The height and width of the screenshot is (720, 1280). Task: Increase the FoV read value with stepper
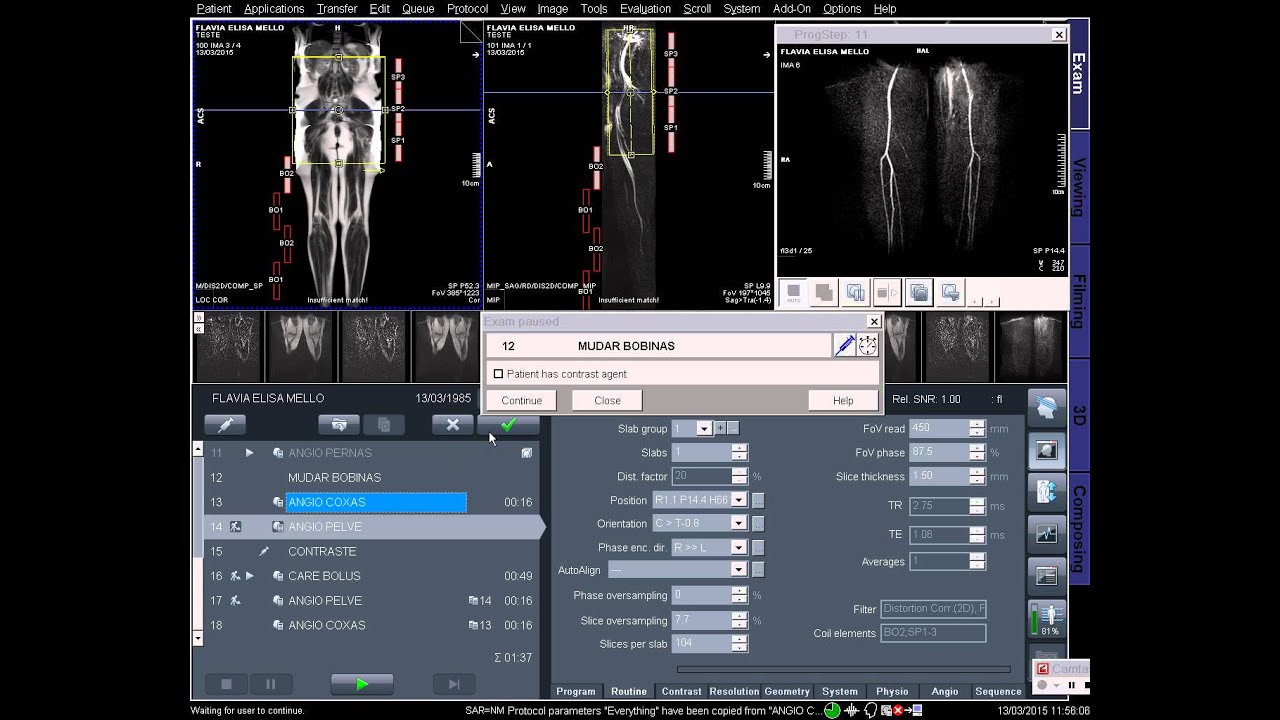(x=977, y=424)
